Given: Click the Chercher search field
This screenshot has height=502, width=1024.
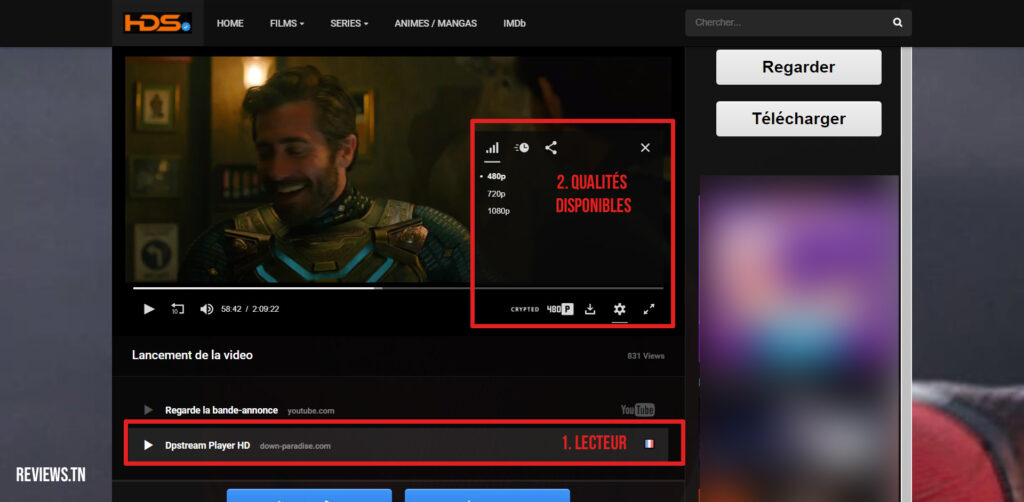Looking at the screenshot, I should [x=785, y=23].
